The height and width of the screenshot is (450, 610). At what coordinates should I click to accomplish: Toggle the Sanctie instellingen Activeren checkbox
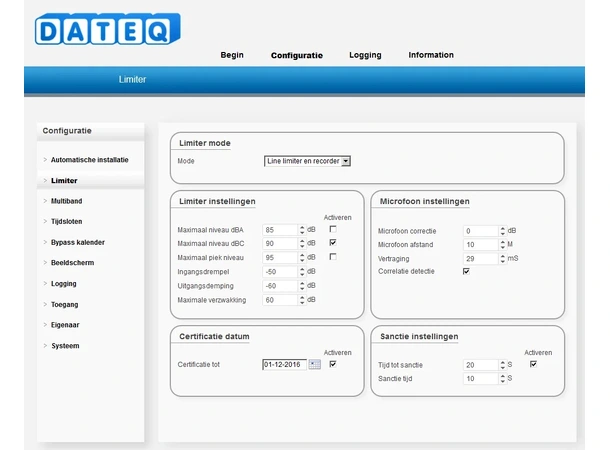coord(533,364)
